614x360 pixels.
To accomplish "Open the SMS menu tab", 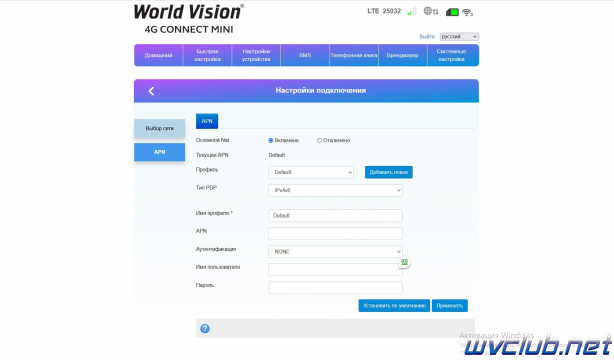I will point(305,55).
